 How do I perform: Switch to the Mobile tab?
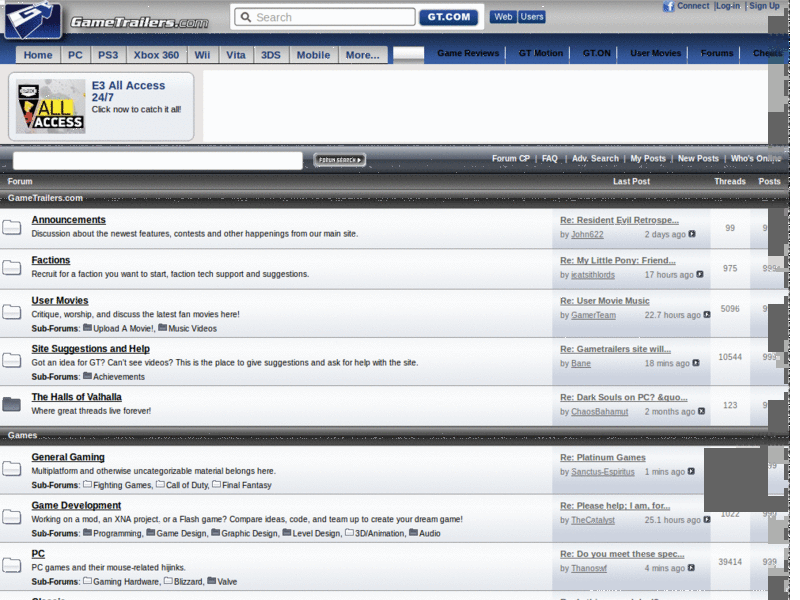(x=313, y=55)
